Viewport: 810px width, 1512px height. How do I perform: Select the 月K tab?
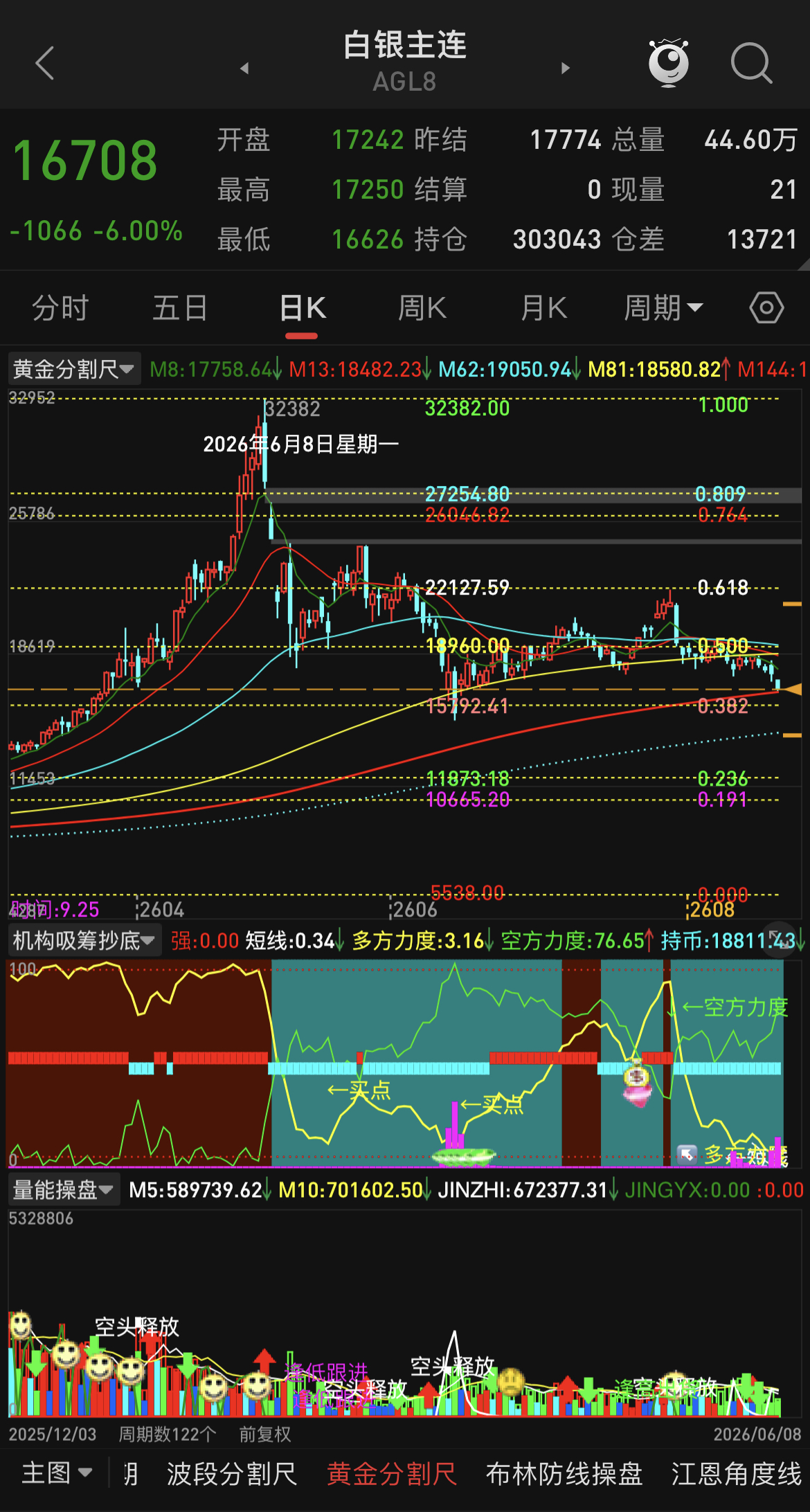coord(543,308)
